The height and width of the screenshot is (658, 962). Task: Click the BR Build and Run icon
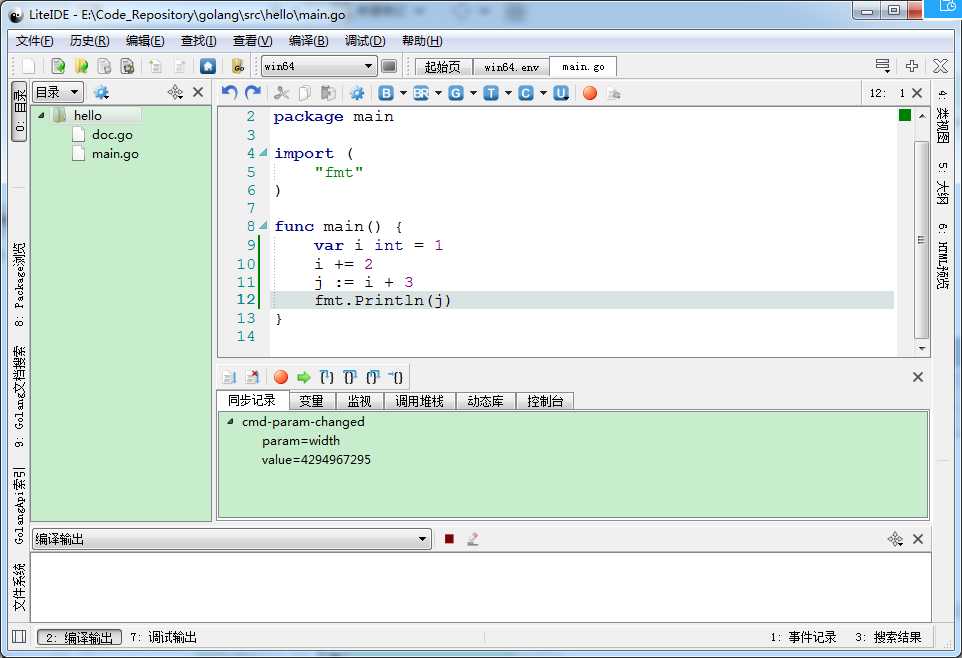421,93
